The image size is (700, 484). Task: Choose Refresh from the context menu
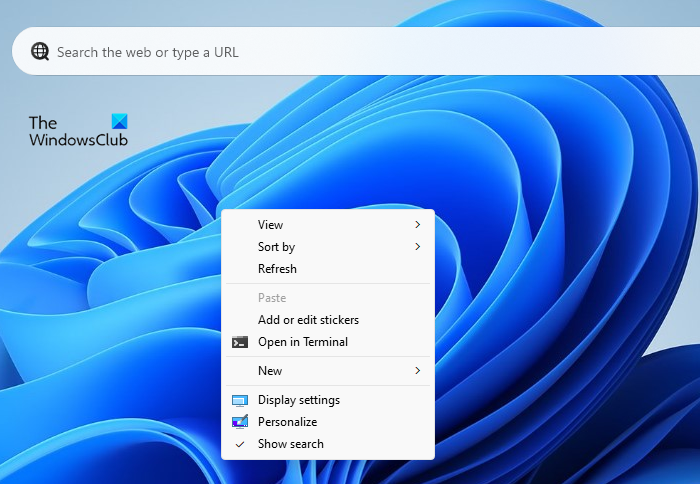328,269
